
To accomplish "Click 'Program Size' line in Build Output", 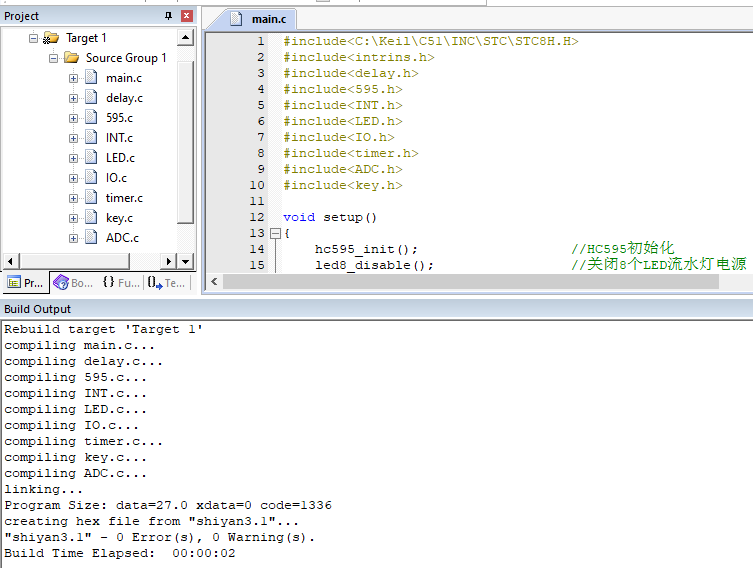I will (x=168, y=506).
